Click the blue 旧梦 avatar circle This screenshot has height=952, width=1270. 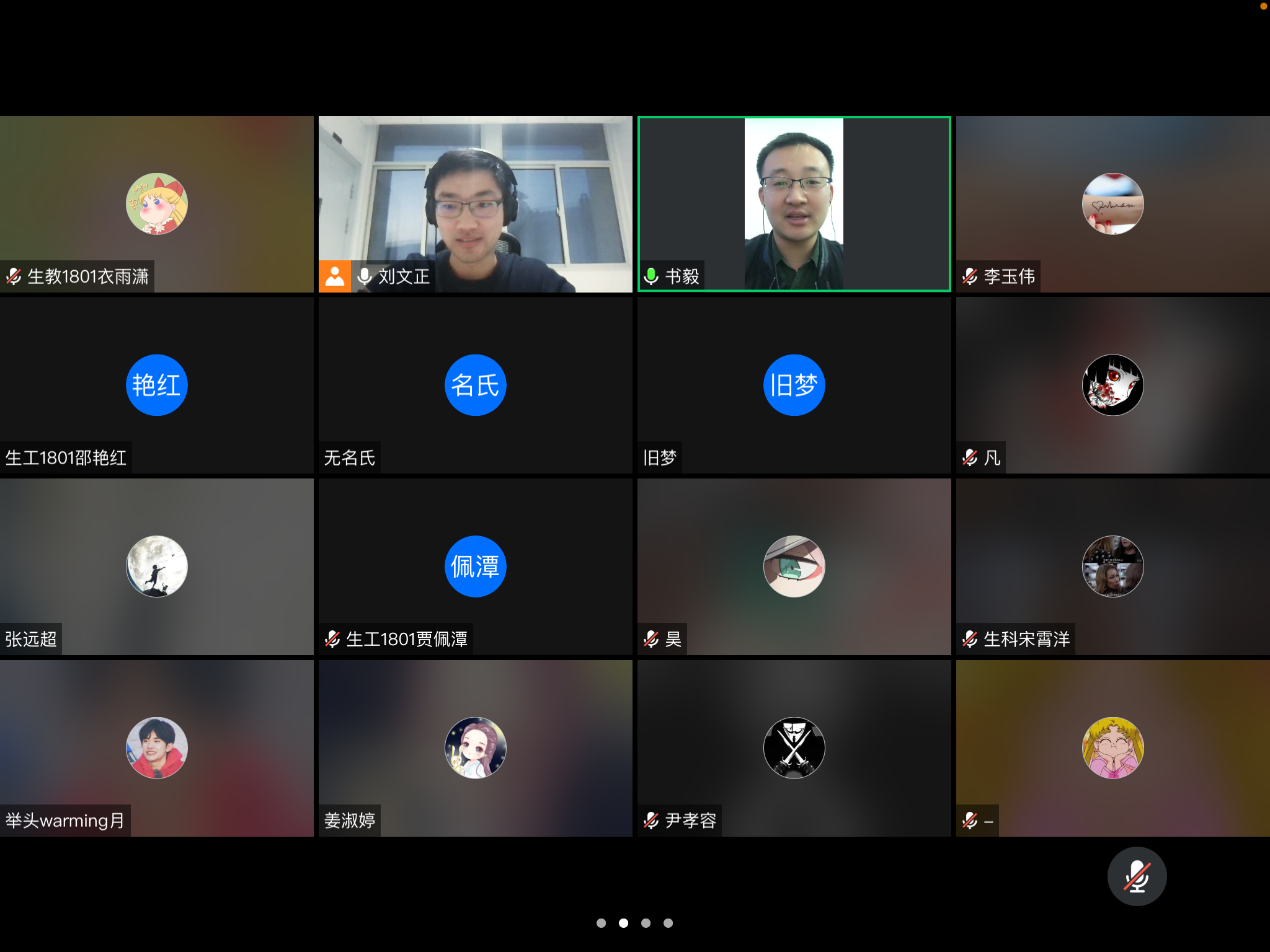(x=794, y=385)
